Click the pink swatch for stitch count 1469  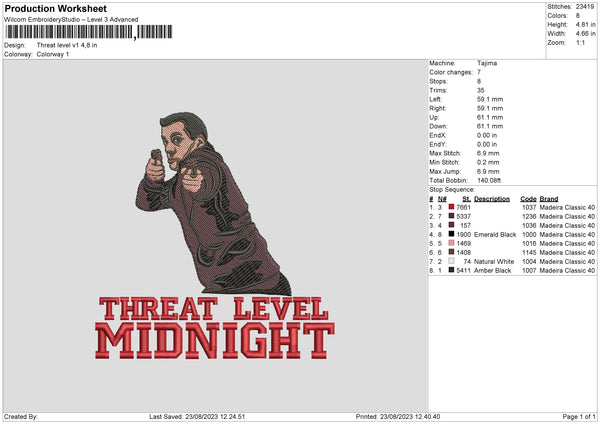click(452, 243)
